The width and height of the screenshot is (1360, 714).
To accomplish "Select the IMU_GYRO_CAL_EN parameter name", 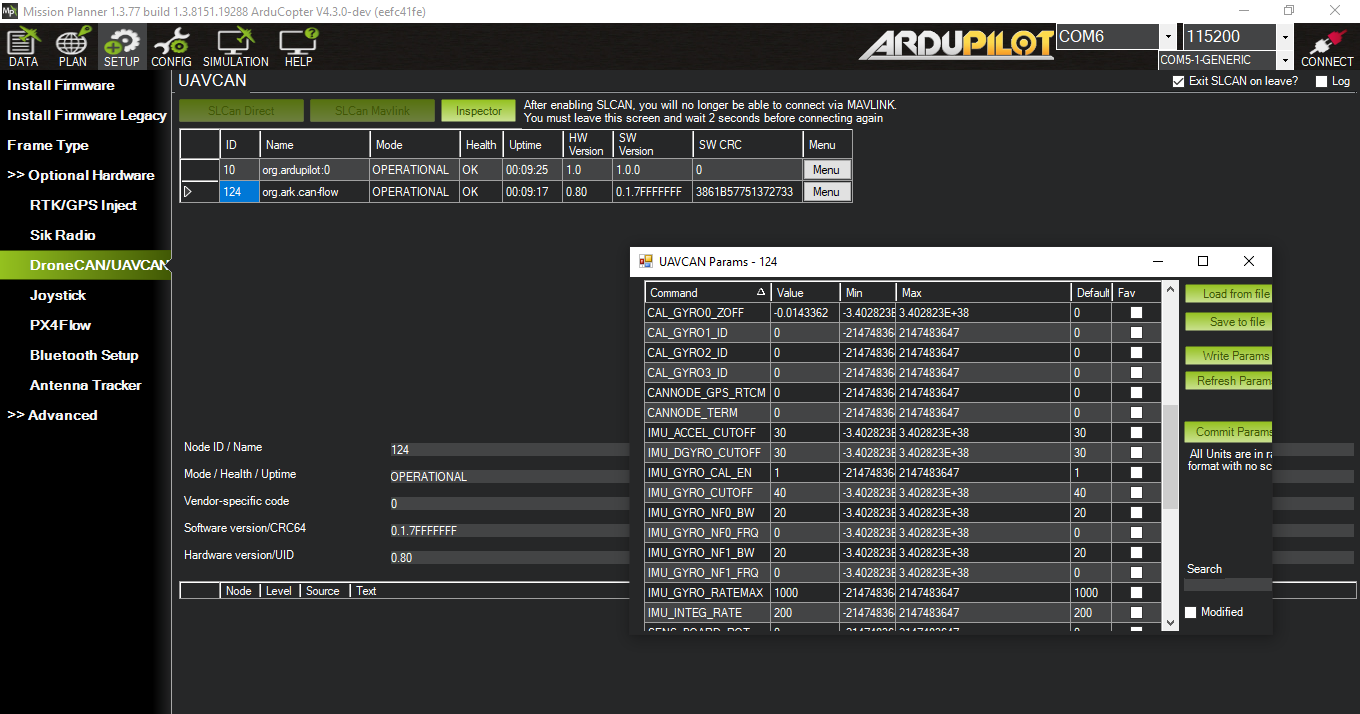I will [708, 473].
